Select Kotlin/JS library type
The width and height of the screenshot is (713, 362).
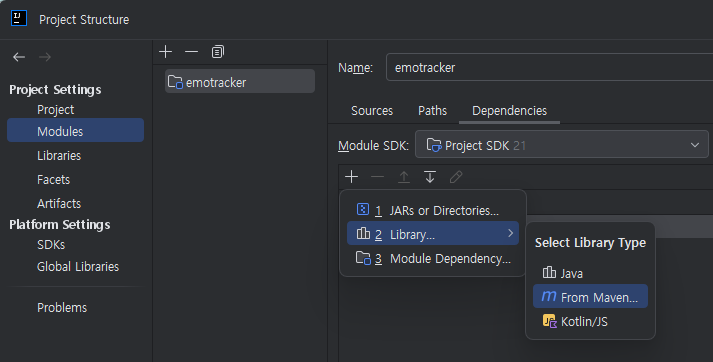590,321
